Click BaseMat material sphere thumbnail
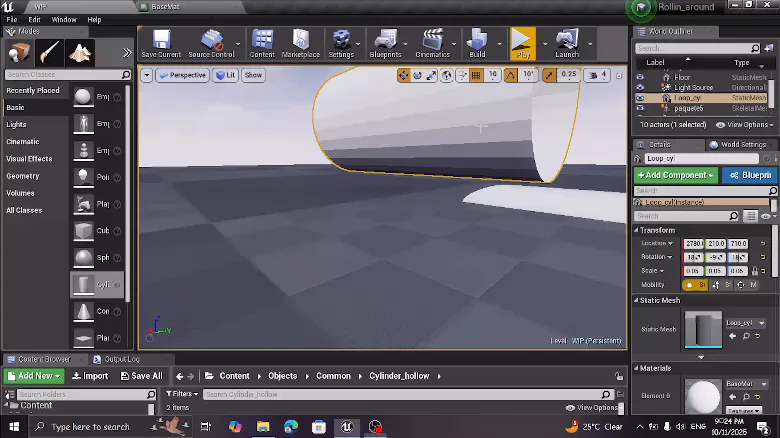 [x=703, y=396]
